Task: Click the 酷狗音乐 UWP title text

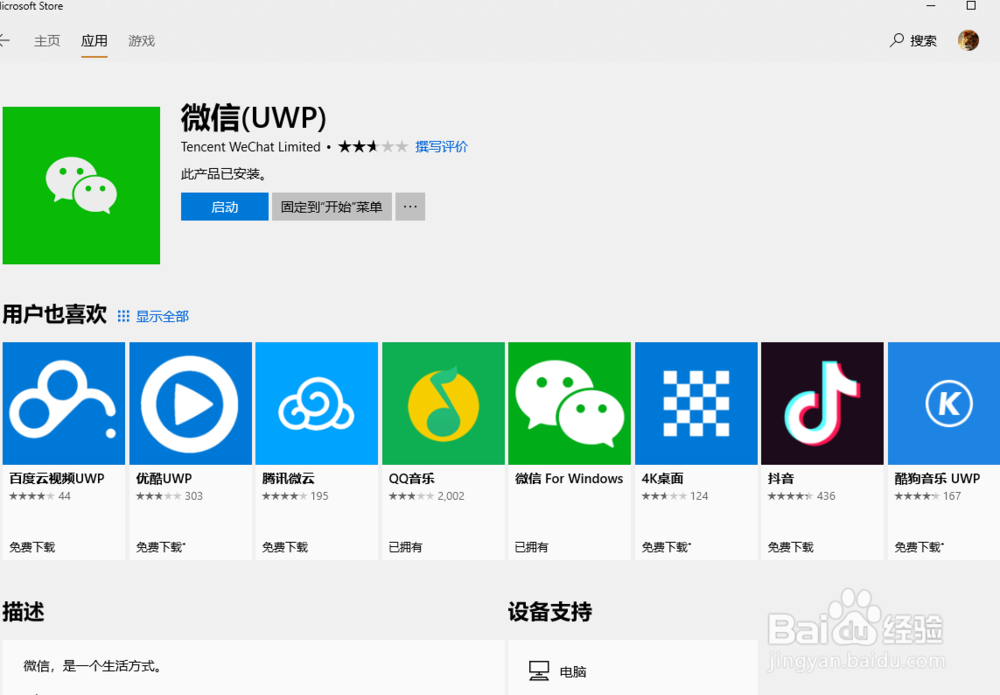Action: click(x=937, y=478)
